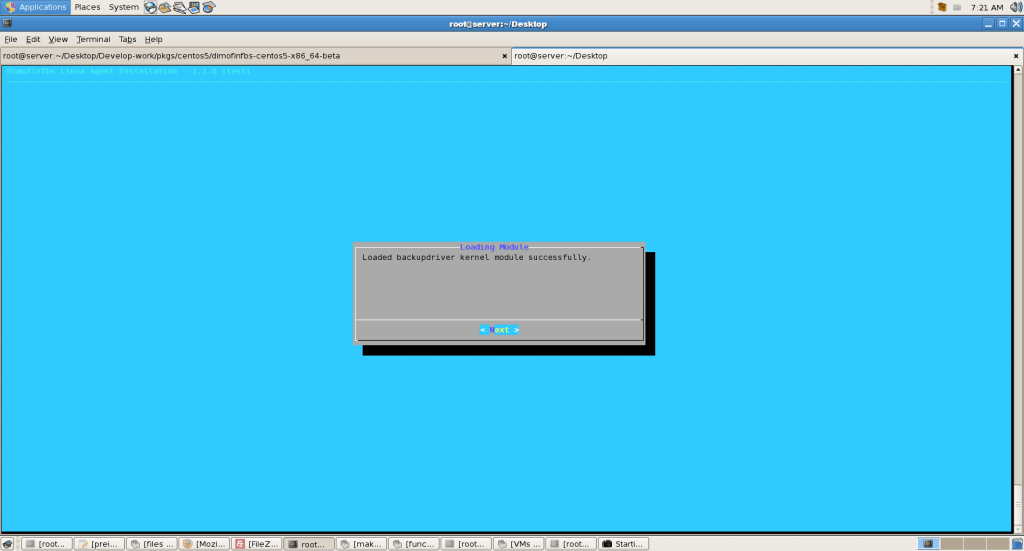This screenshot has height=551, width=1024.
Task: Switch to the [files ... taskbar window
Action: click(x=152, y=544)
